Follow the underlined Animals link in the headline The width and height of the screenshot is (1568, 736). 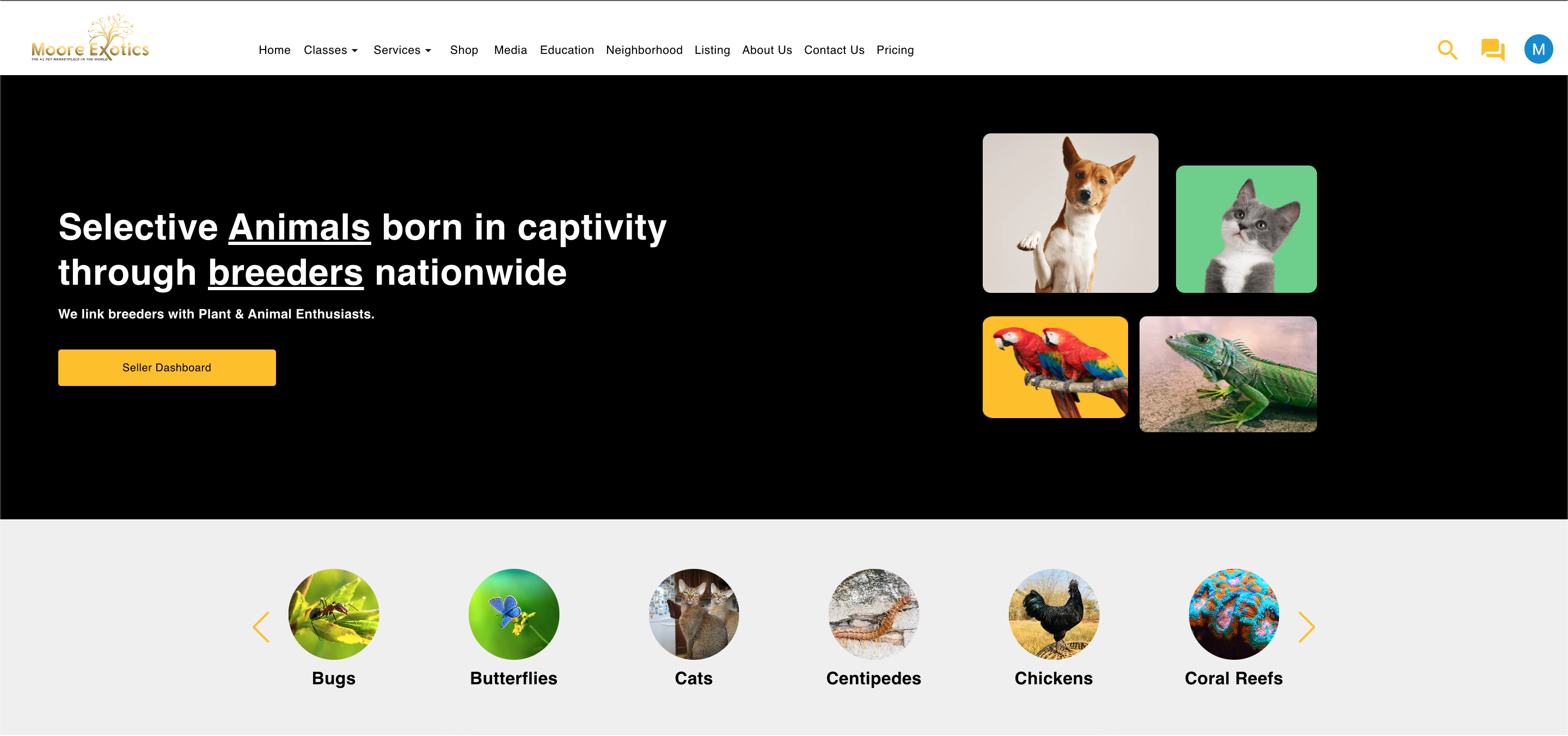coord(299,227)
